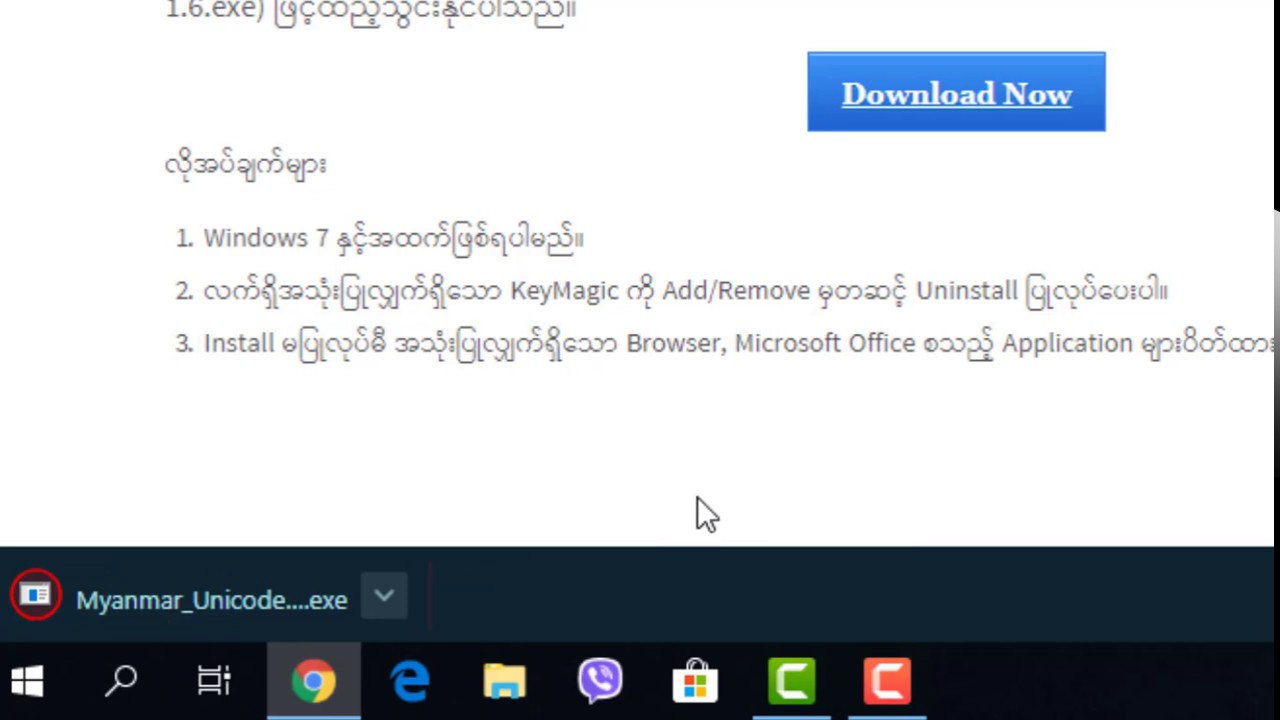Open orange-red Camtasia recorder taskbar icon

[x=887, y=682]
